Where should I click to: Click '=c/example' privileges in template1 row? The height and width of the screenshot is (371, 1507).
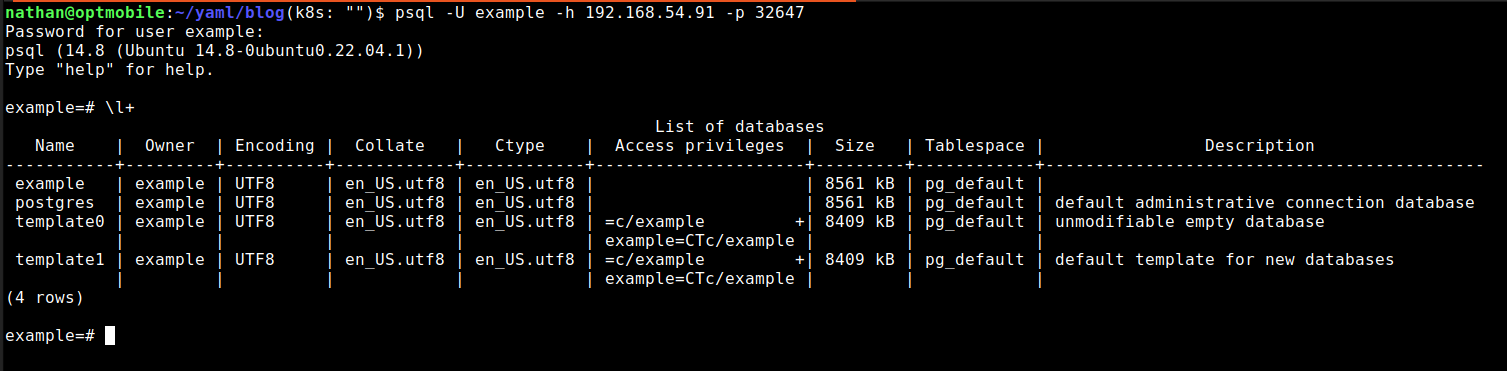655,260
